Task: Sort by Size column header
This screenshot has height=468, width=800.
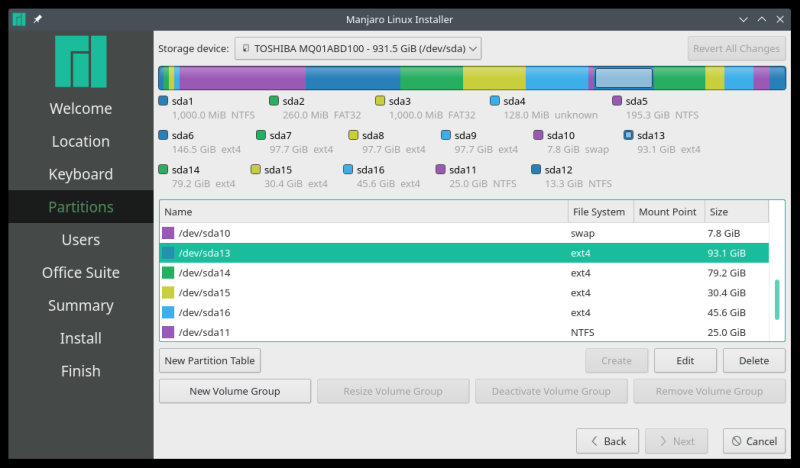Action: point(736,212)
